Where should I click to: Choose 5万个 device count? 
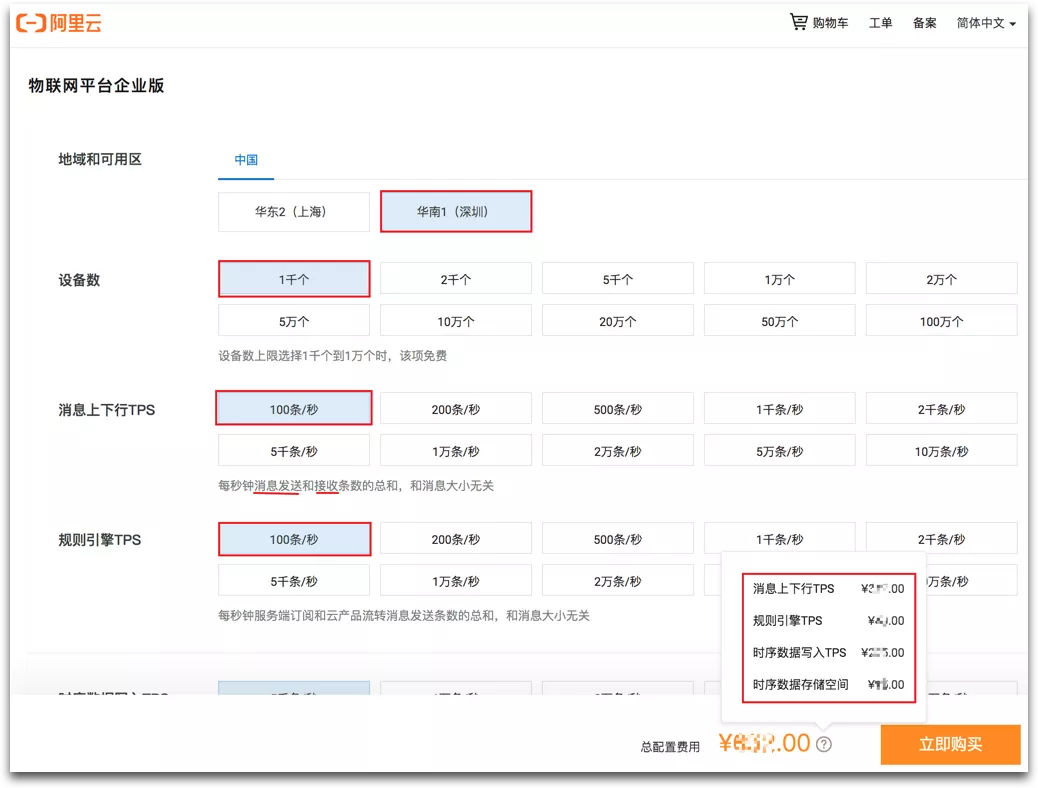(x=294, y=321)
